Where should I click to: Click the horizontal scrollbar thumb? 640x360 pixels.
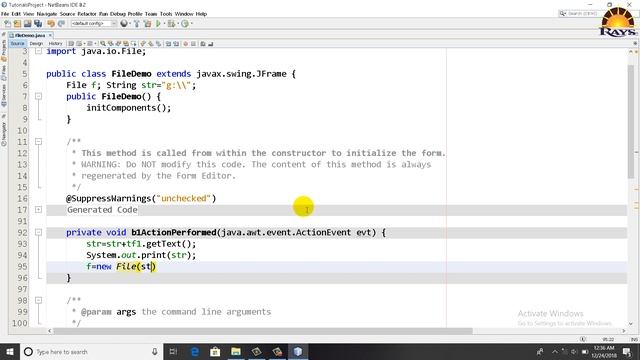pos(263,331)
